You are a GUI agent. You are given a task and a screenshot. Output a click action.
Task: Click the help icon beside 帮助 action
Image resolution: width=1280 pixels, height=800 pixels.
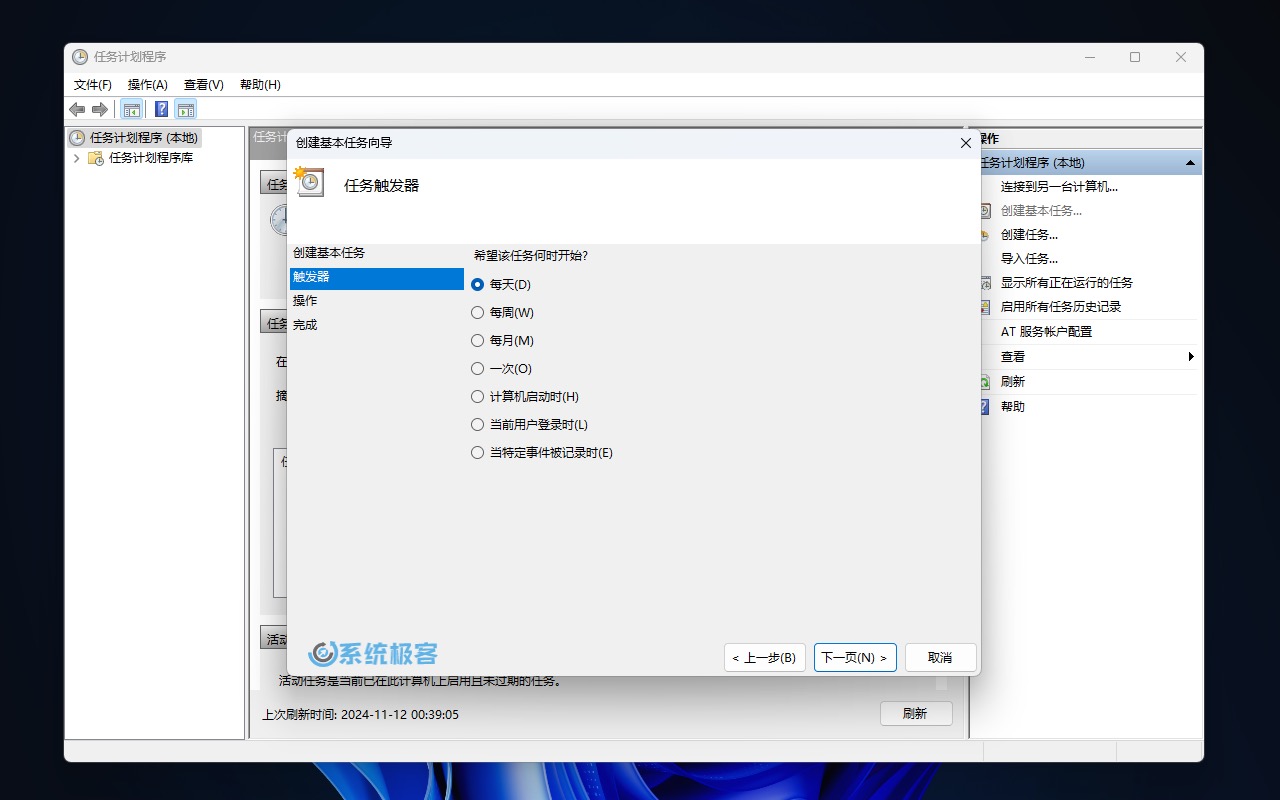984,406
